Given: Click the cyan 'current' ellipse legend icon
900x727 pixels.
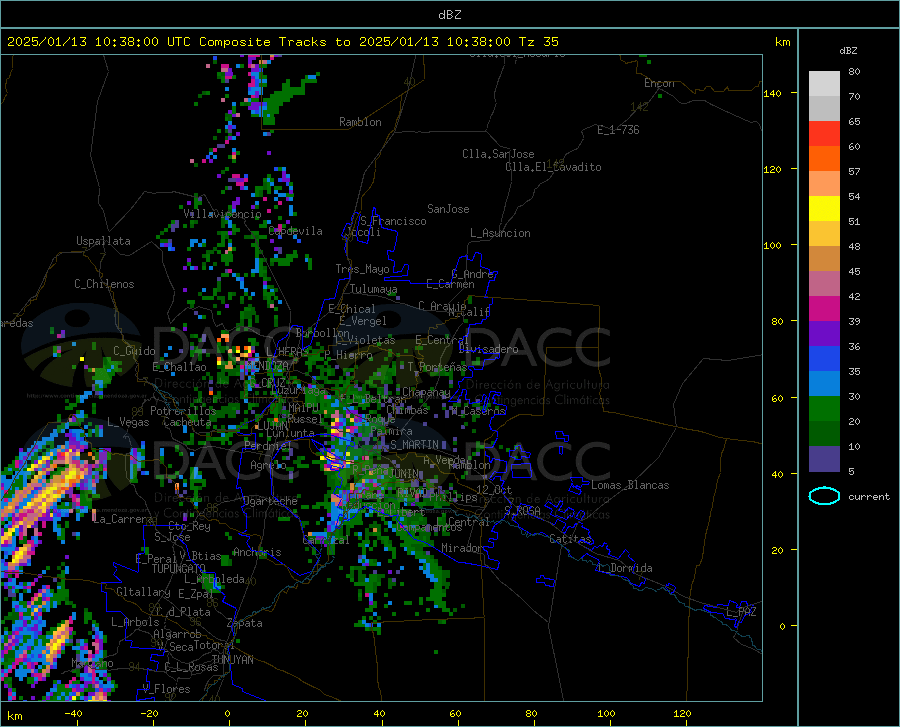Looking at the screenshot, I should [824, 496].
